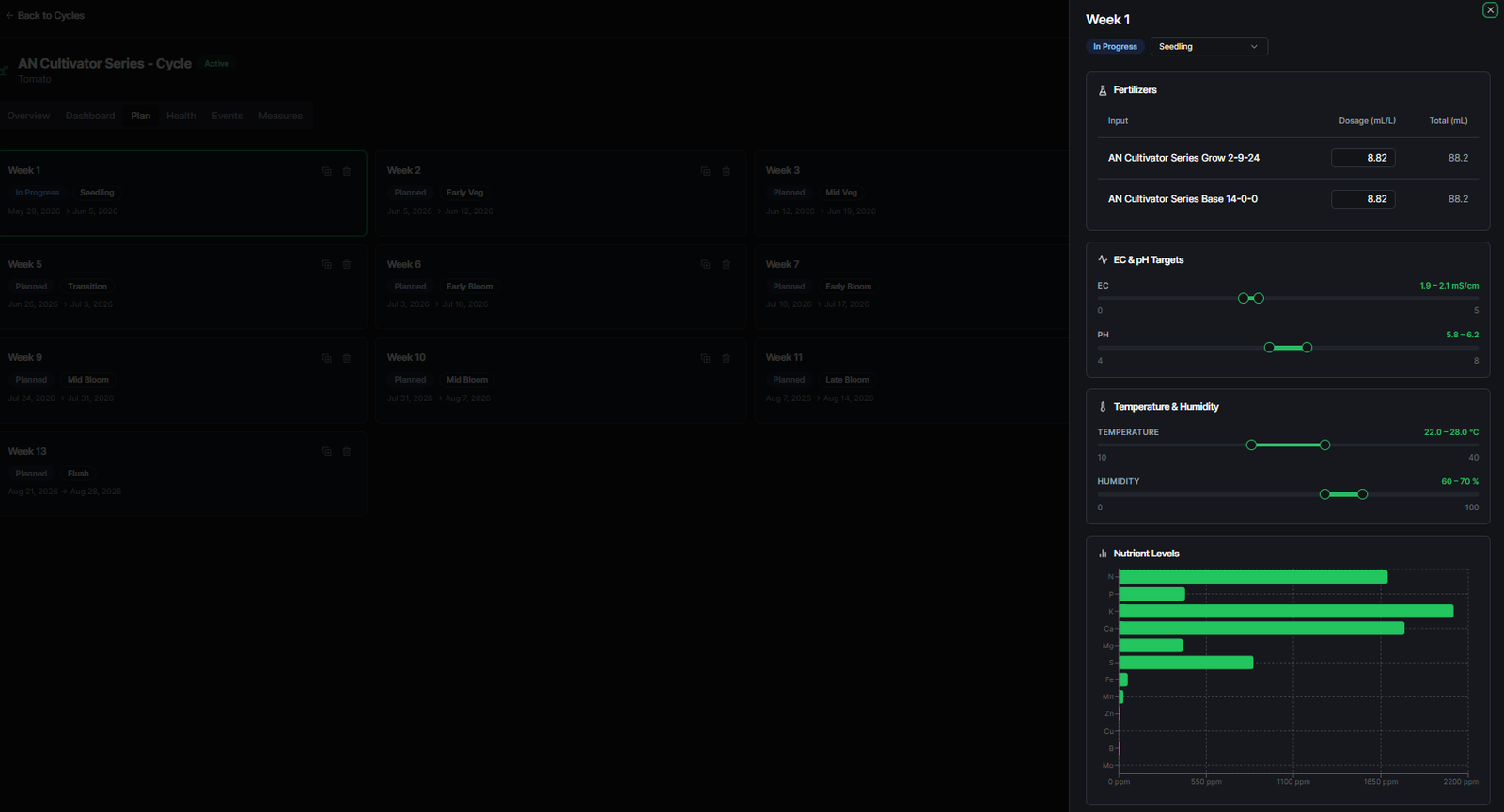Click the Temperature & Humidity thermometer icon
This screenshot has width=1504, height=812.
click(1103, 407)
